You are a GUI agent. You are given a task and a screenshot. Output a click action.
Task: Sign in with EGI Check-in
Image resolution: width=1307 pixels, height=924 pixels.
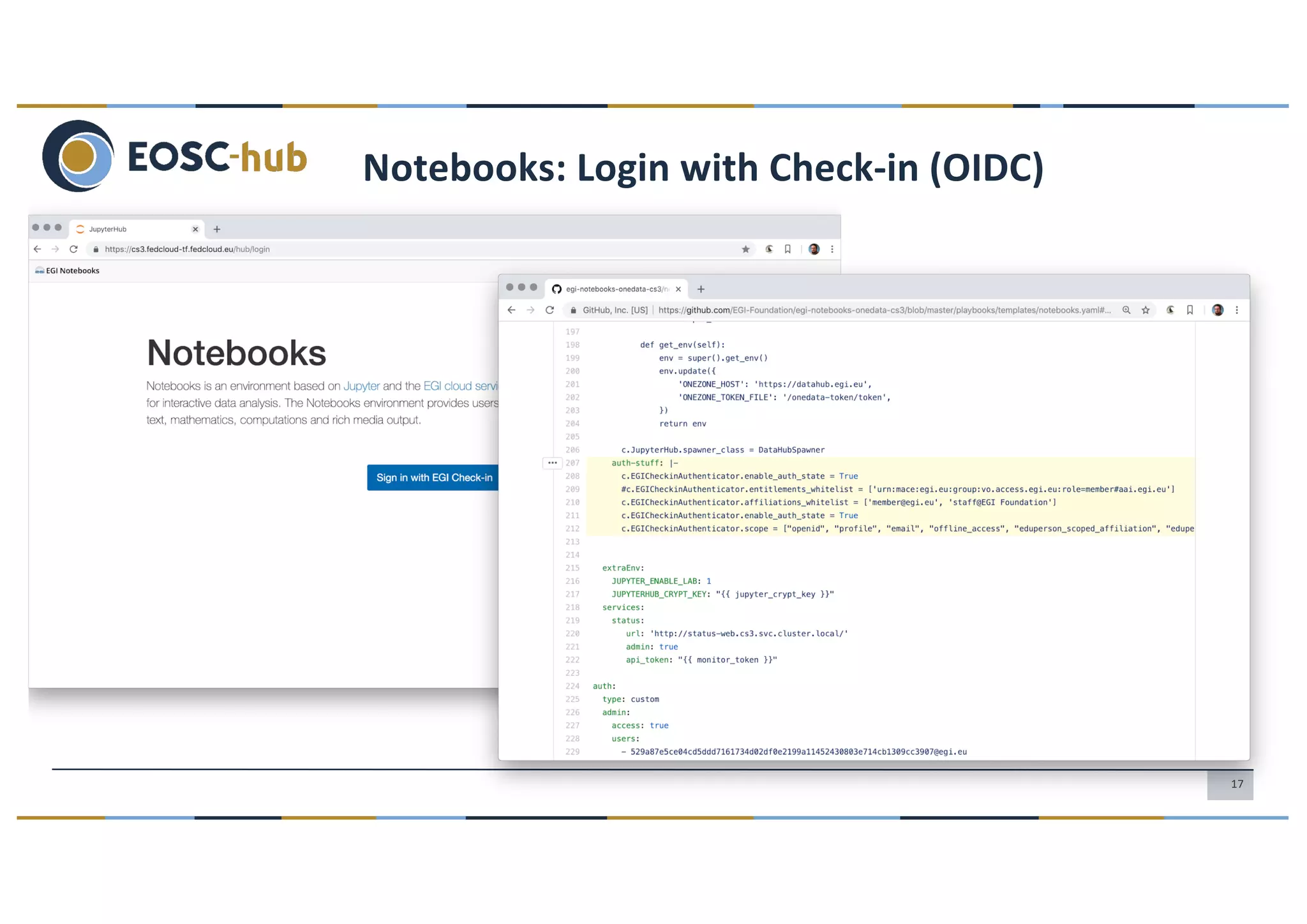(x=433, y=478)
